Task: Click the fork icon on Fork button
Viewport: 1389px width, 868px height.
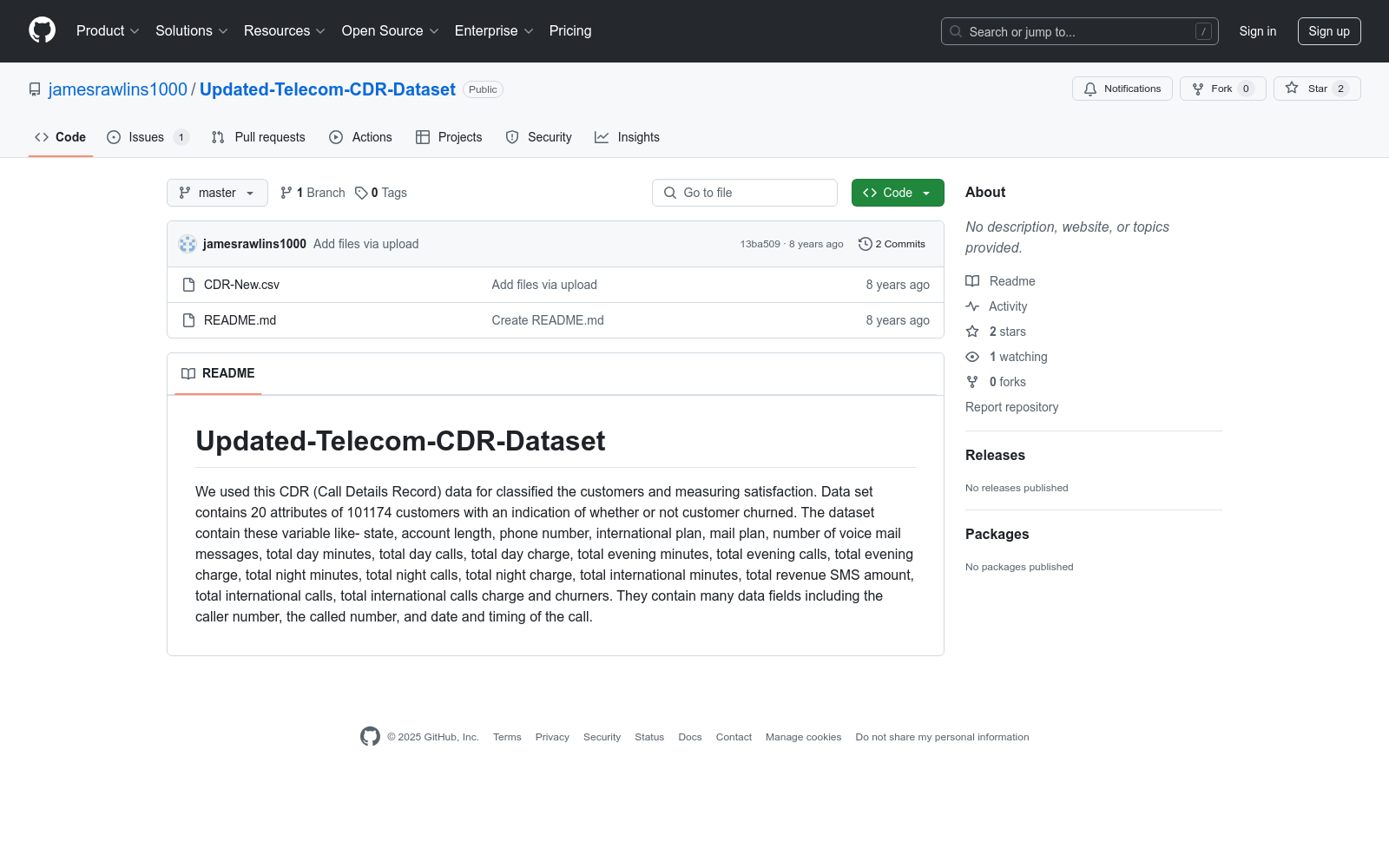Action: 1198,89
